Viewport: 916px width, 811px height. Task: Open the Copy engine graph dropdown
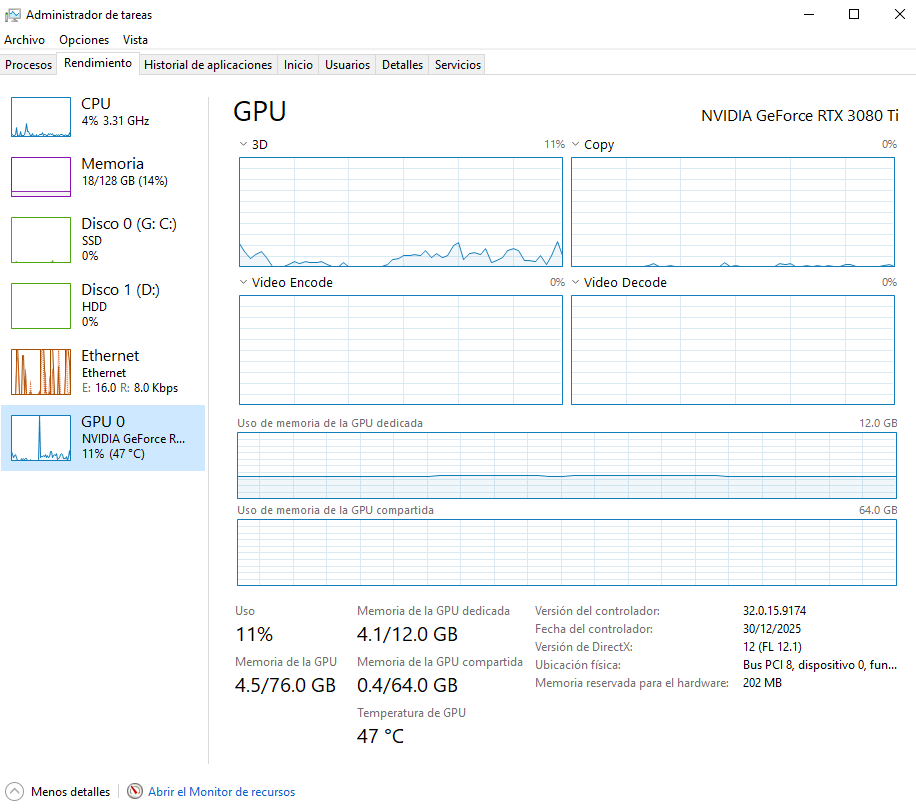coord(576,144)
